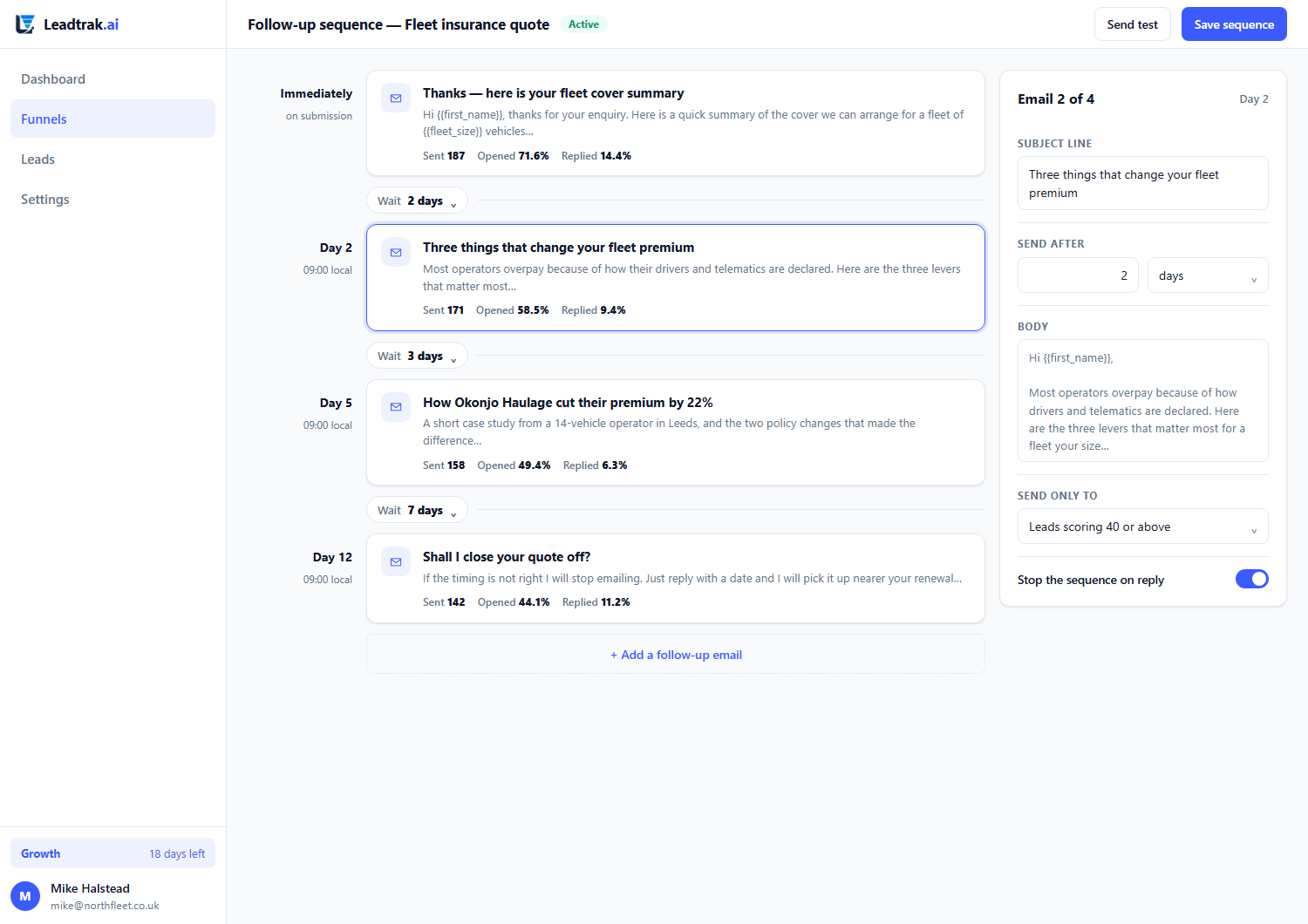Toggle Stop the sequence on reply switch

point(1252,579)
